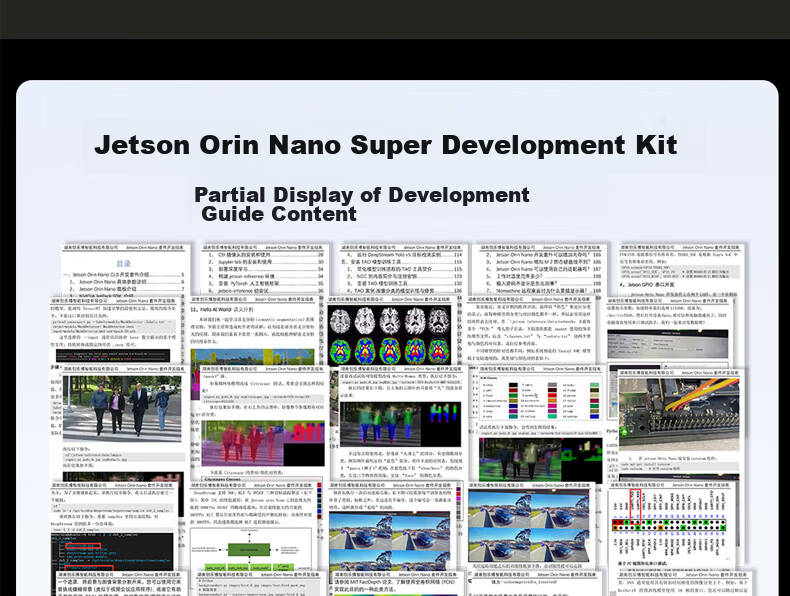Select the green-blue segmented pedestrians image
The width and height of the screenshot is (790, 596).
(x=401, y=424)
